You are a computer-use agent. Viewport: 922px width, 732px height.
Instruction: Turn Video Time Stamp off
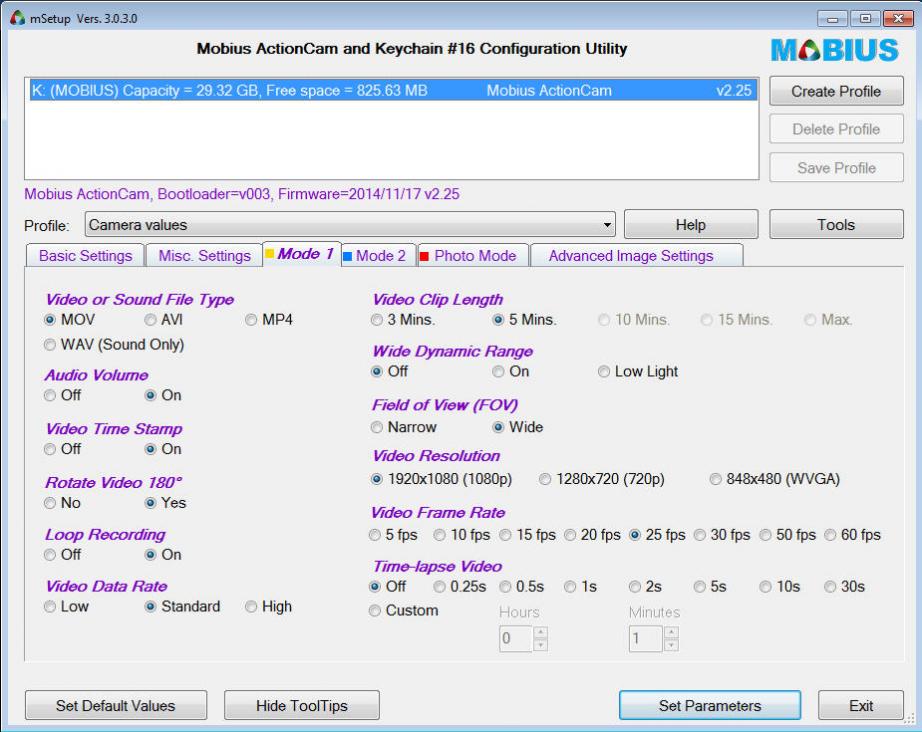click(52, 449)
